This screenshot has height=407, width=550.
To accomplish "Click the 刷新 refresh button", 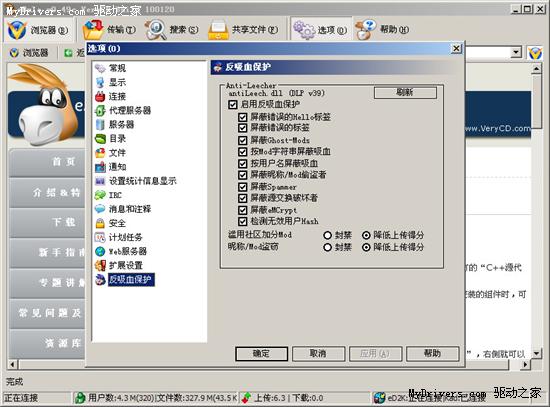I will click(x=405, y=93).
